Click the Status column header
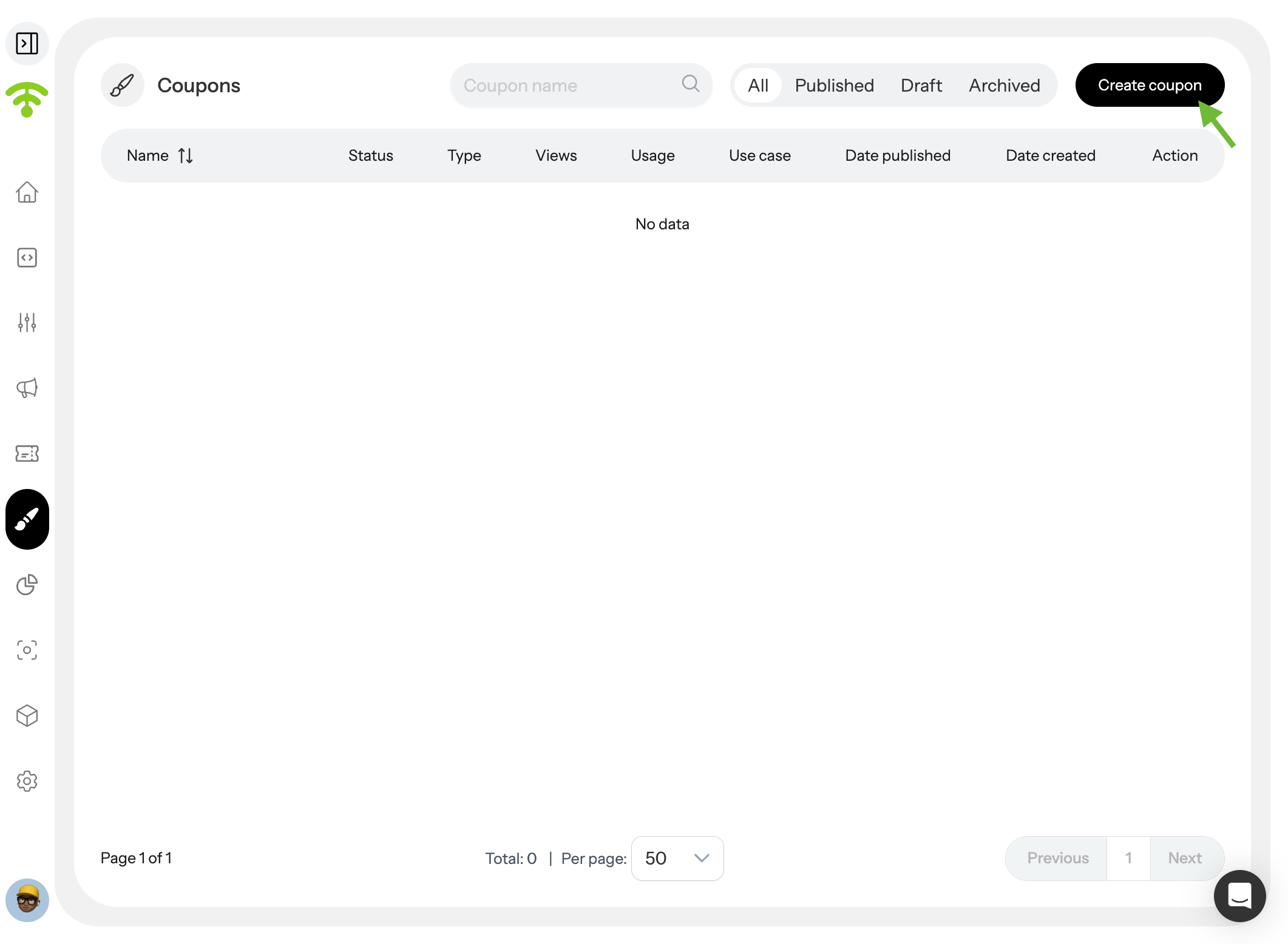The height and width of the screenshot is (944, 1288). tap(370, 156)
